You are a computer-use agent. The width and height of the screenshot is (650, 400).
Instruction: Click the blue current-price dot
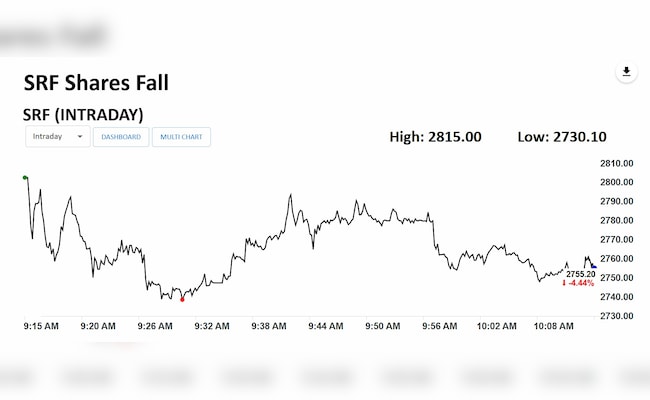click(x=593, y=266)
